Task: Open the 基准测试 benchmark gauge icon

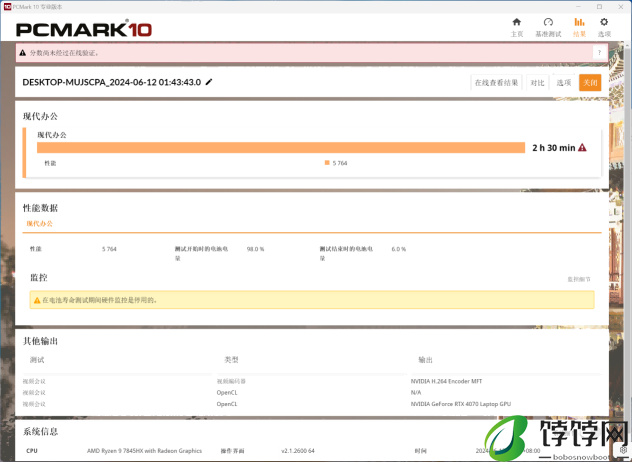Action: (548, 22)
